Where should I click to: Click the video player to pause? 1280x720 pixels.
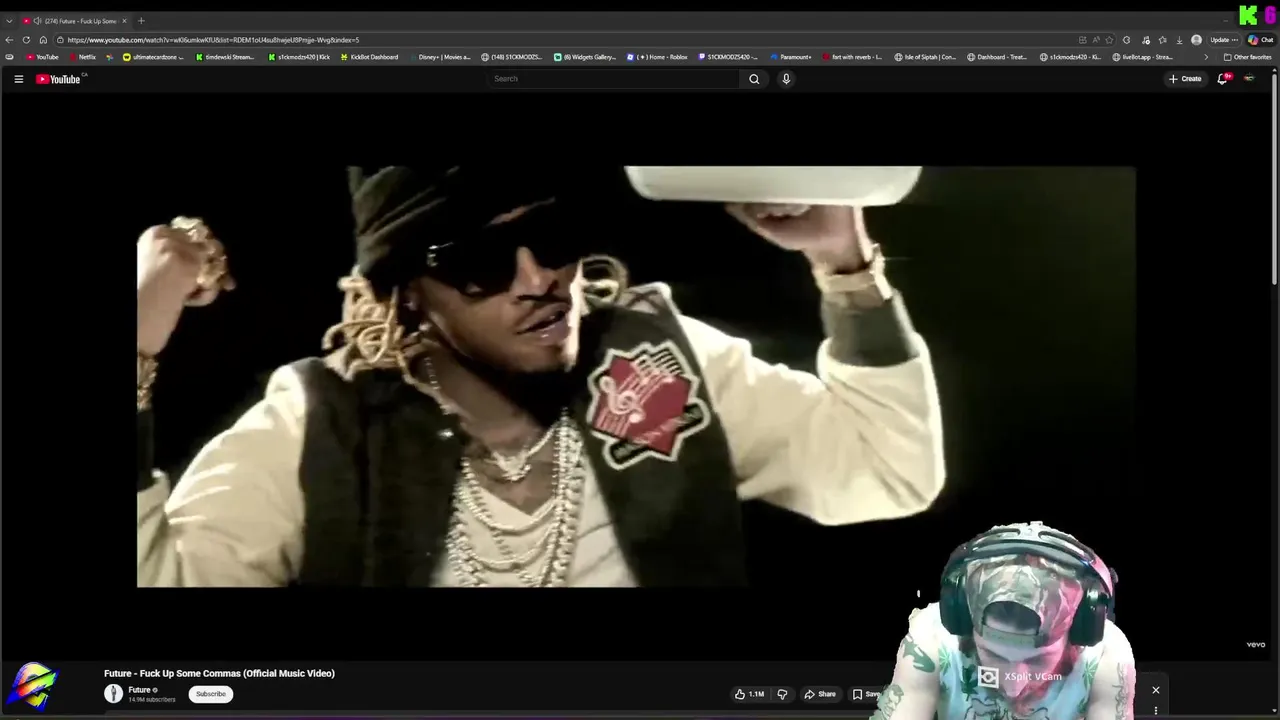pos(636,376)
